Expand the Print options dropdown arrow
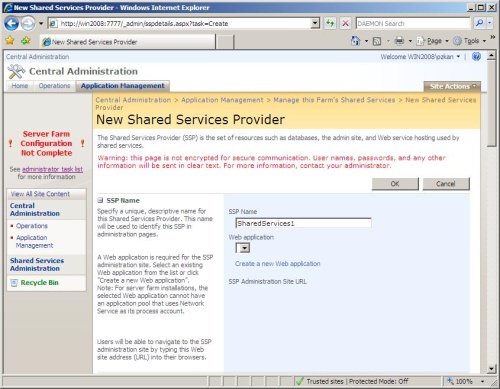Image resolution: width=500 pixels, height=389 pixels. point(410,41)
